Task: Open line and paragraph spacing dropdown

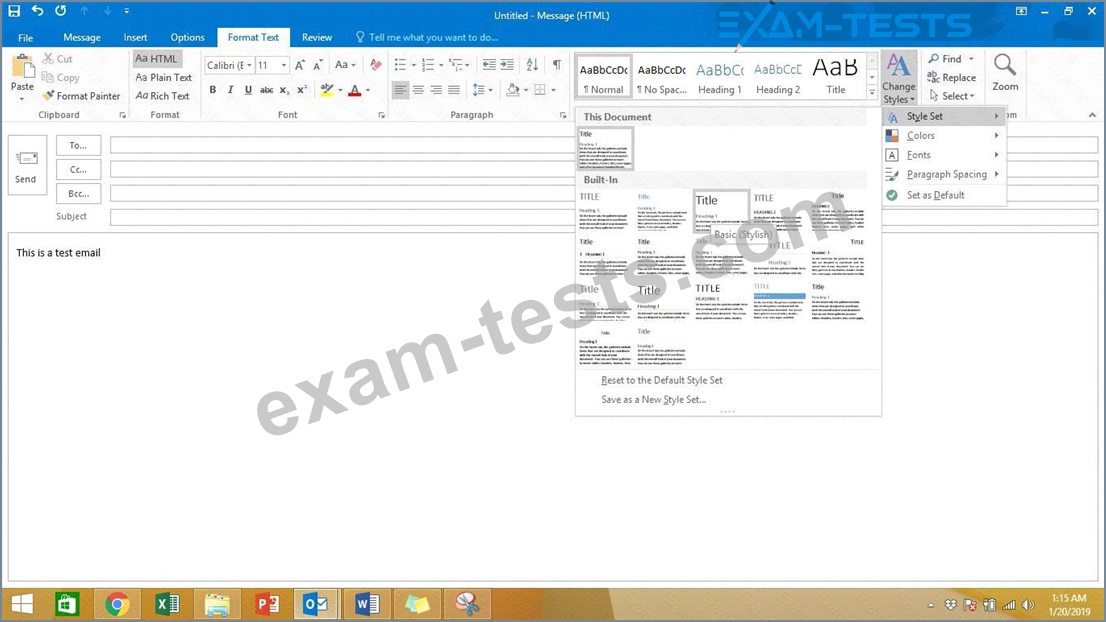Action: click(x=482, y=90)
